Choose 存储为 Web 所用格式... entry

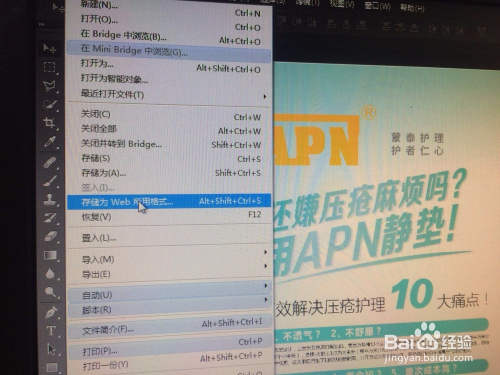click(x=169, y=202)
